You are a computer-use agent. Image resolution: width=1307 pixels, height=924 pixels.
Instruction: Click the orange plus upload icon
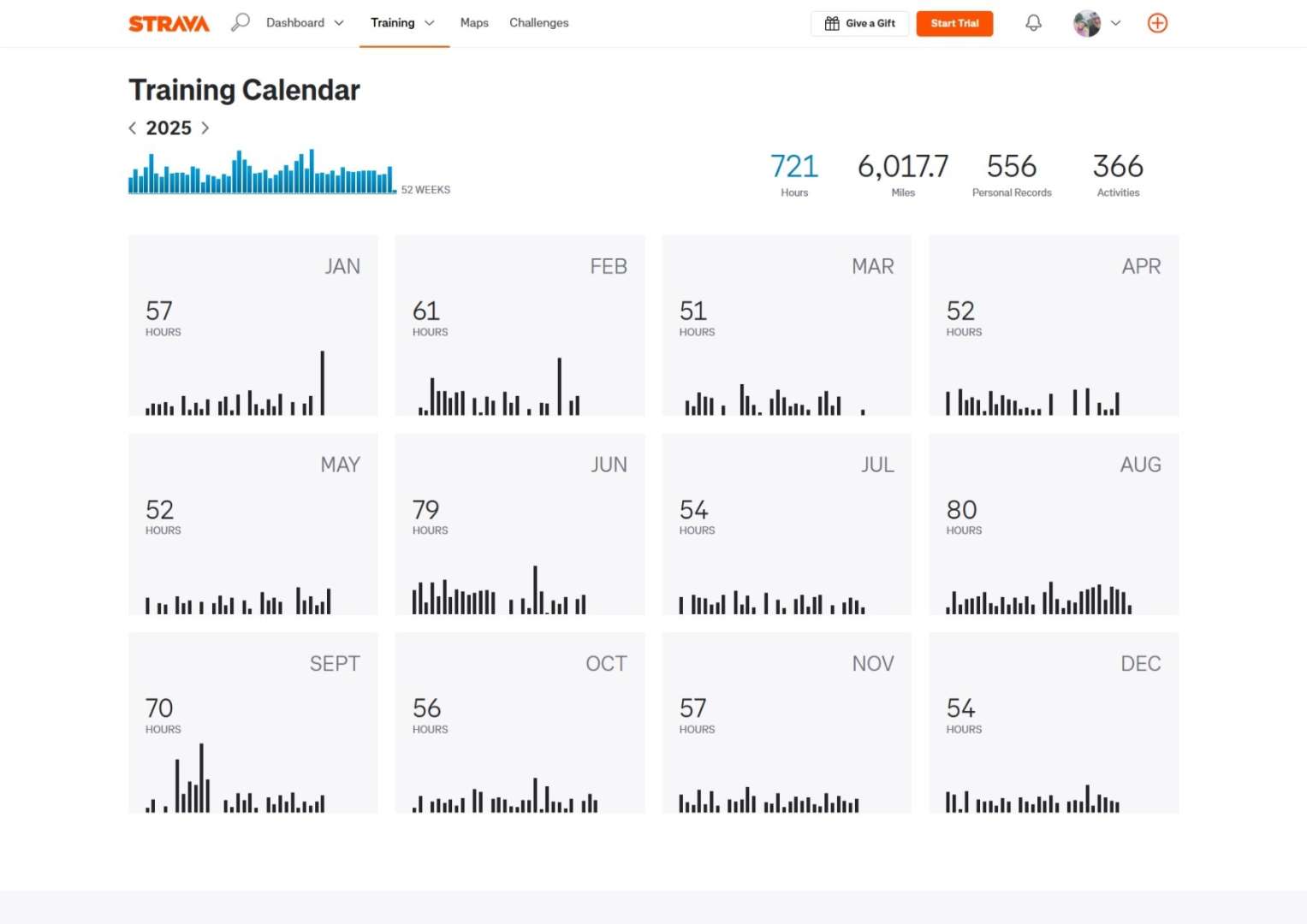(x=1157, y=23)
